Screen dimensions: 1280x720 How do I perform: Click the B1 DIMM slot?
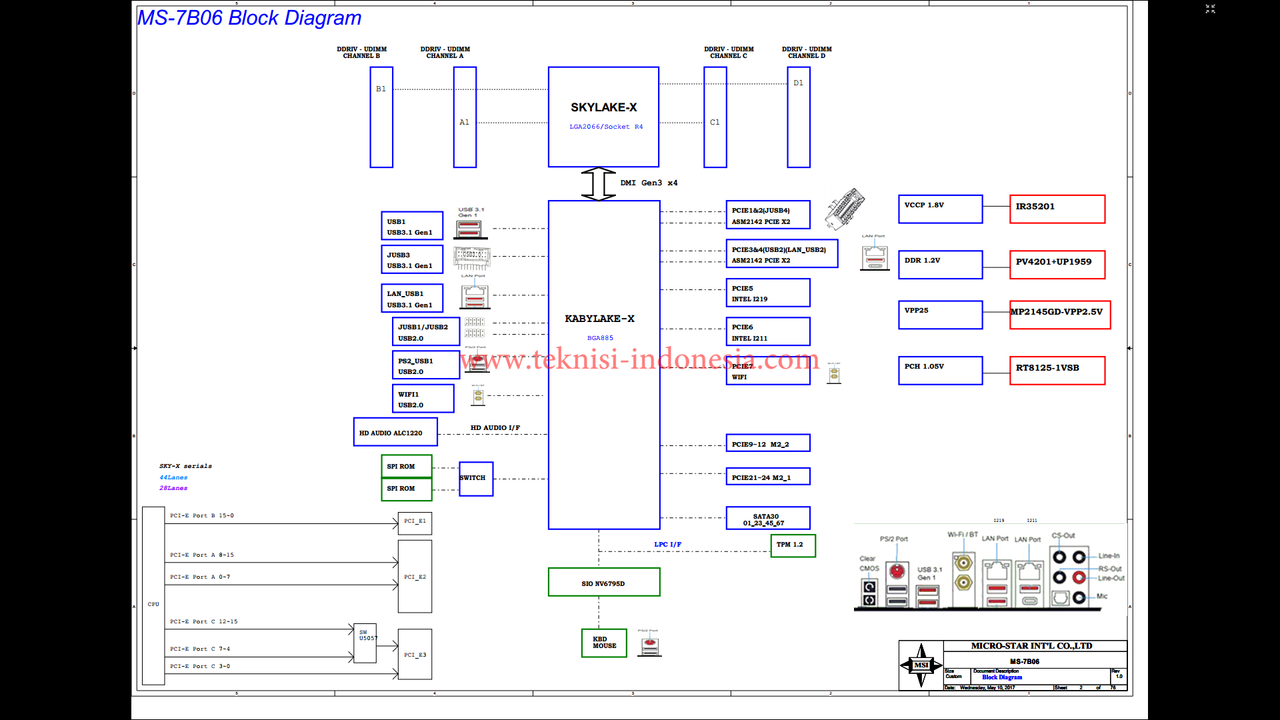[x=381, y=117]
